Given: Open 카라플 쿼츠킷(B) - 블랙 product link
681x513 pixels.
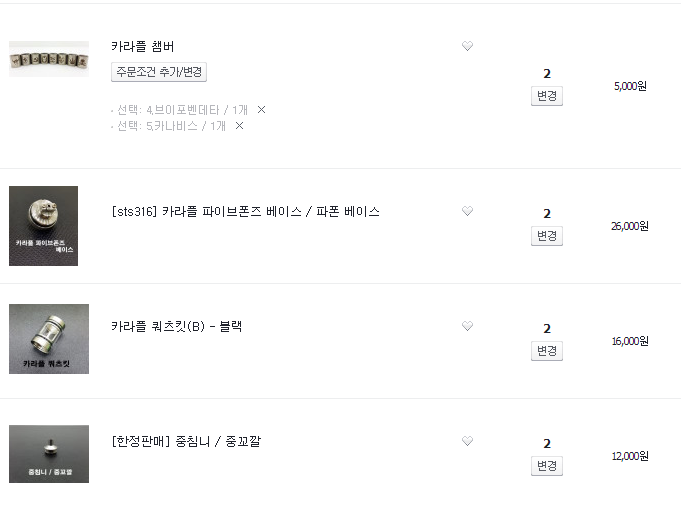Looking at the screenshot, I should [177, 326].
